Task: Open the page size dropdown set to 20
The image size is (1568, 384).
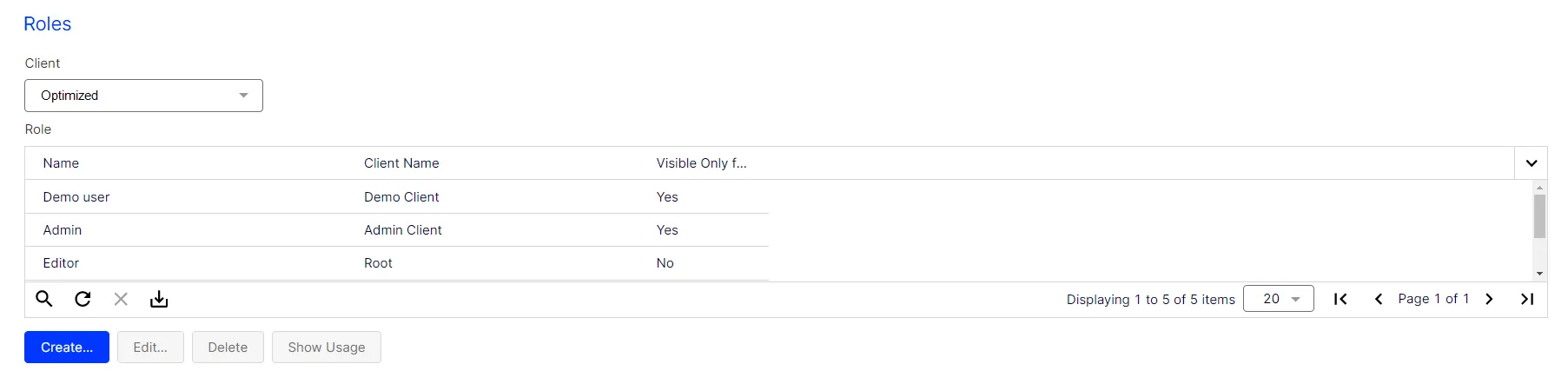Action: tap(1278, 299)
